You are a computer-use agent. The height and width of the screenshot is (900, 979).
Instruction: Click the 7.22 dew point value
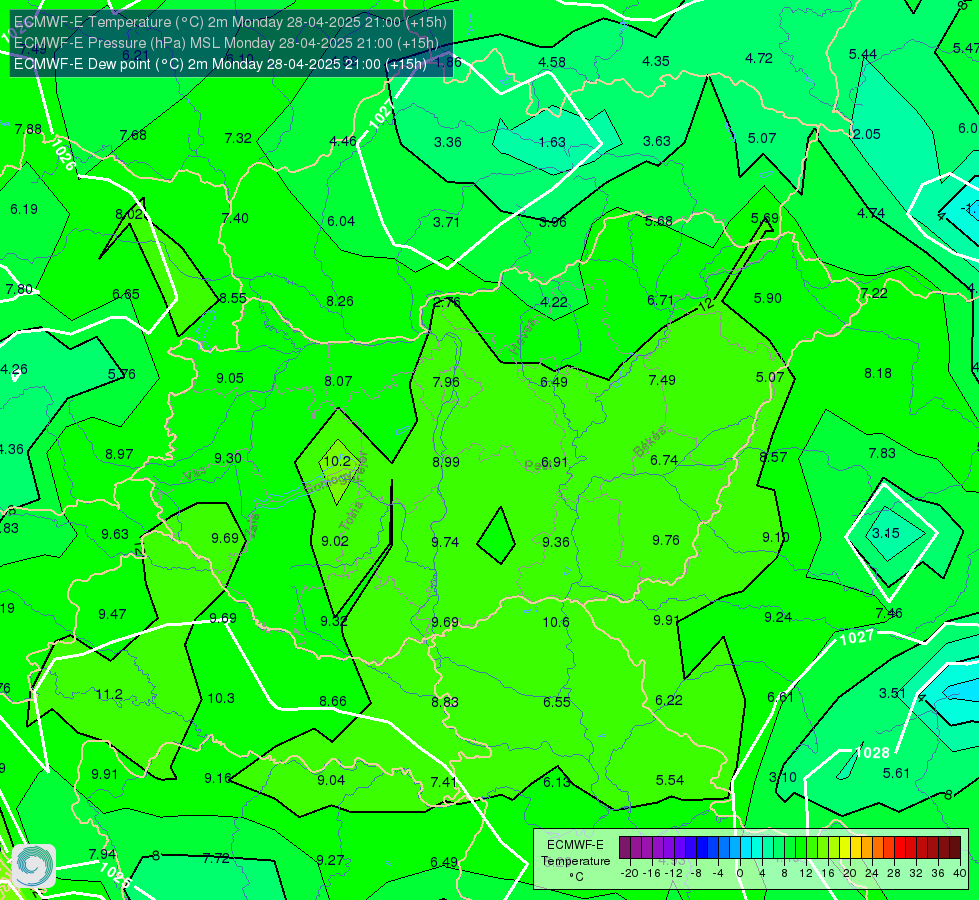873,293
